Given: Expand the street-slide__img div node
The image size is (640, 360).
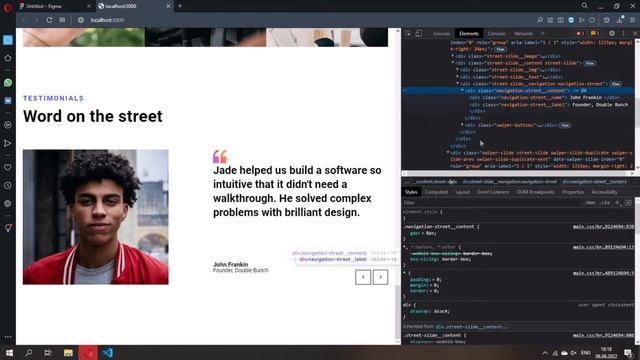Looking at the screenshot, I should 458,70.
